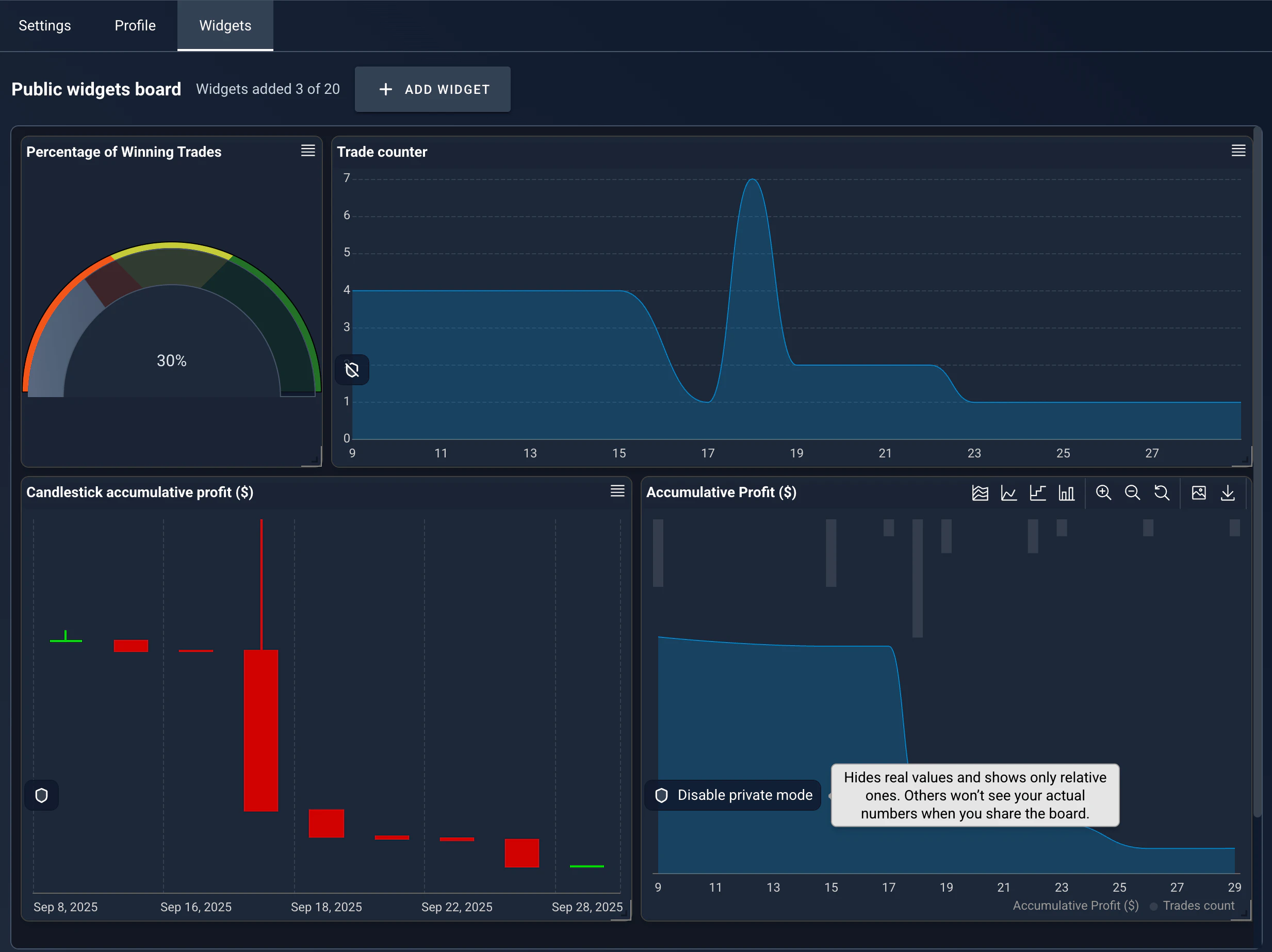Click 'Candlestick accumulative profit ($)' title
The image size is (1272, 952).
[140, 493]
